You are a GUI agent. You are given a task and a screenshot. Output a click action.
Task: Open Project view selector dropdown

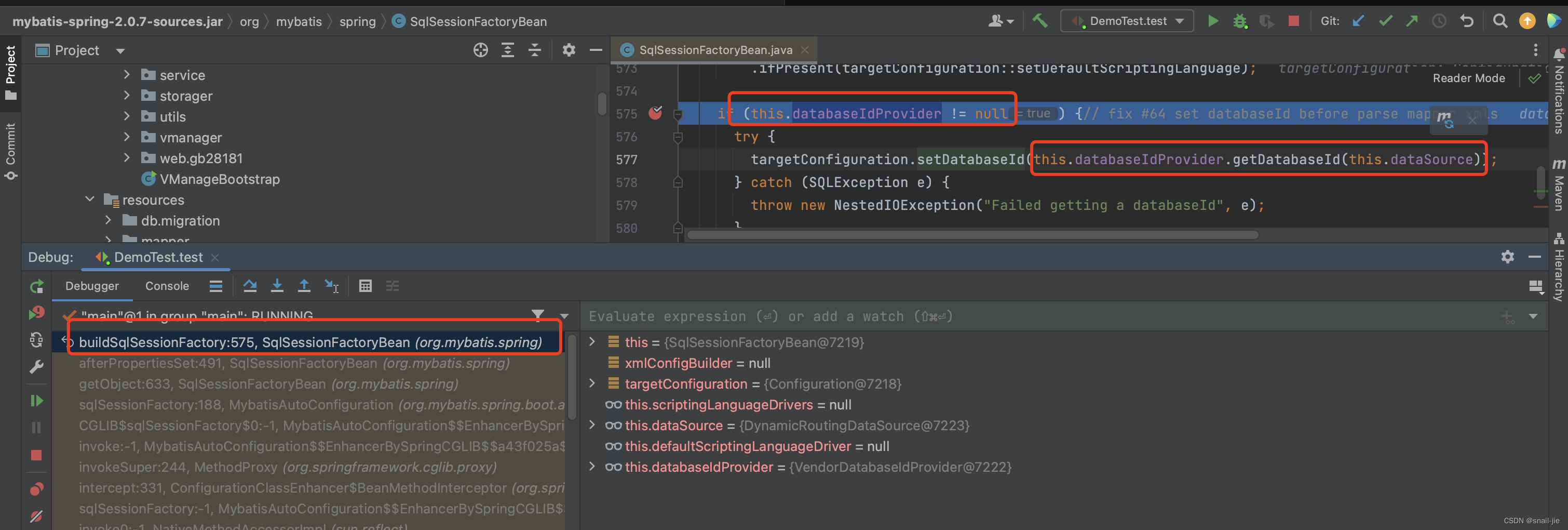coord(120,50)
